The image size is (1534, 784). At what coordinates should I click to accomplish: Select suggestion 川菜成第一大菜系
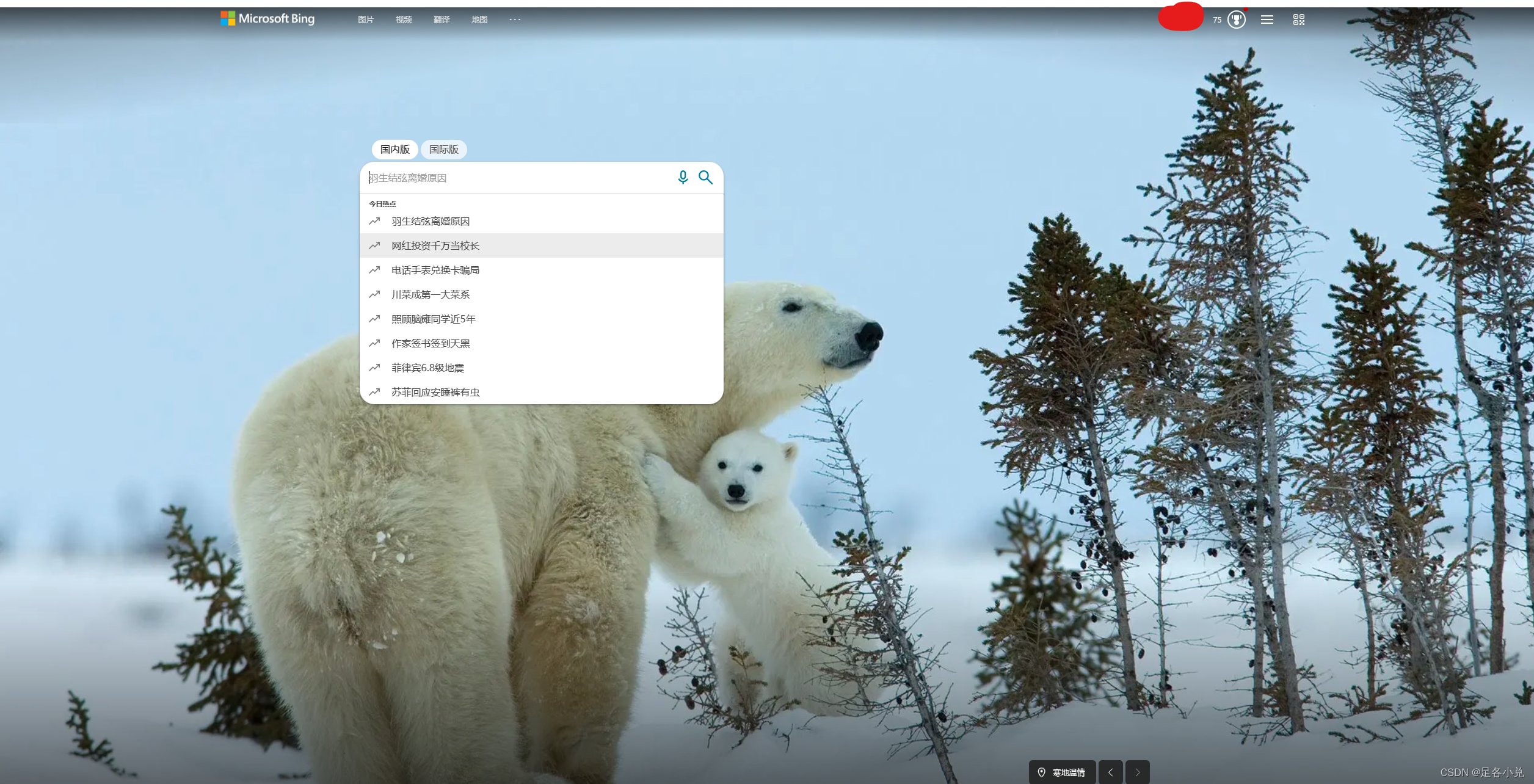431,294
